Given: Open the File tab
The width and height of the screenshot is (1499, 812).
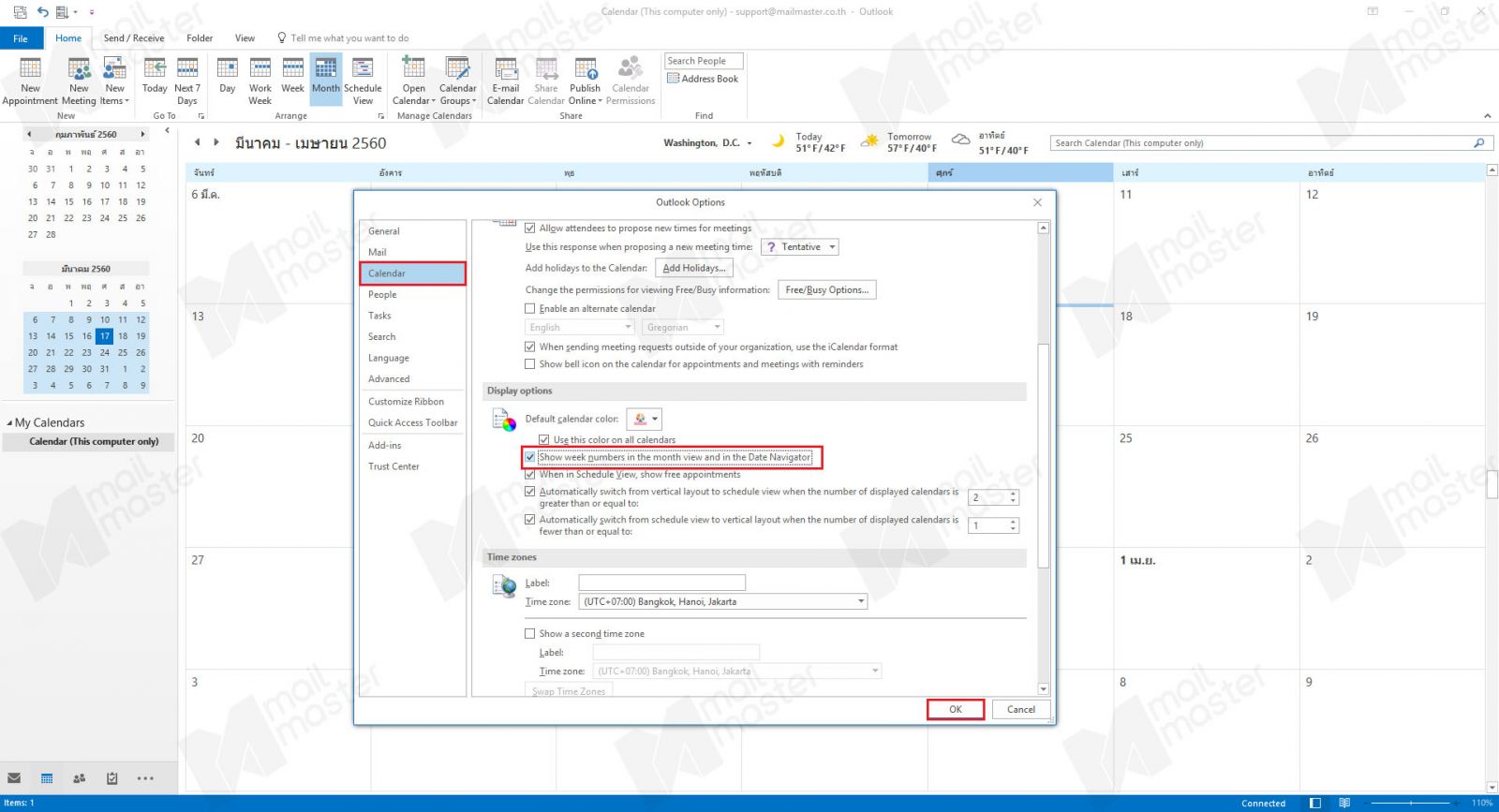Looking at the screenshot, I should (x=21, y=38).
